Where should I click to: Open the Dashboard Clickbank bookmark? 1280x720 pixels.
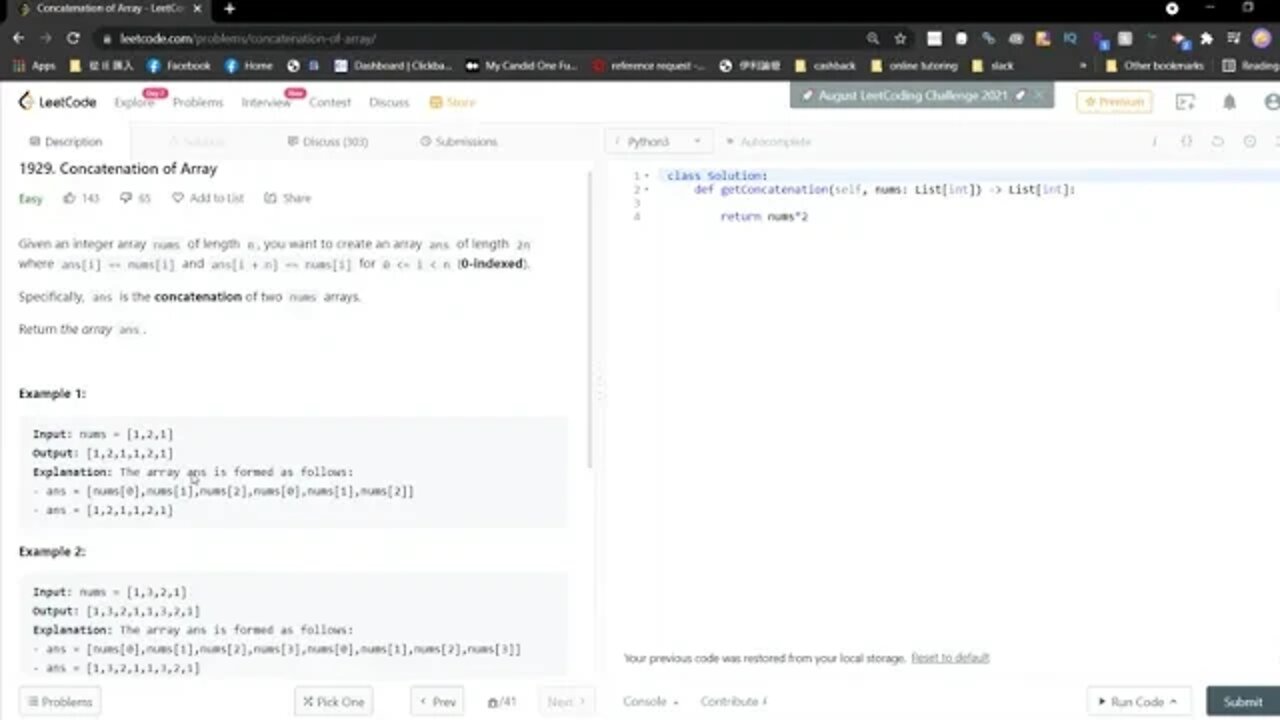393,66
